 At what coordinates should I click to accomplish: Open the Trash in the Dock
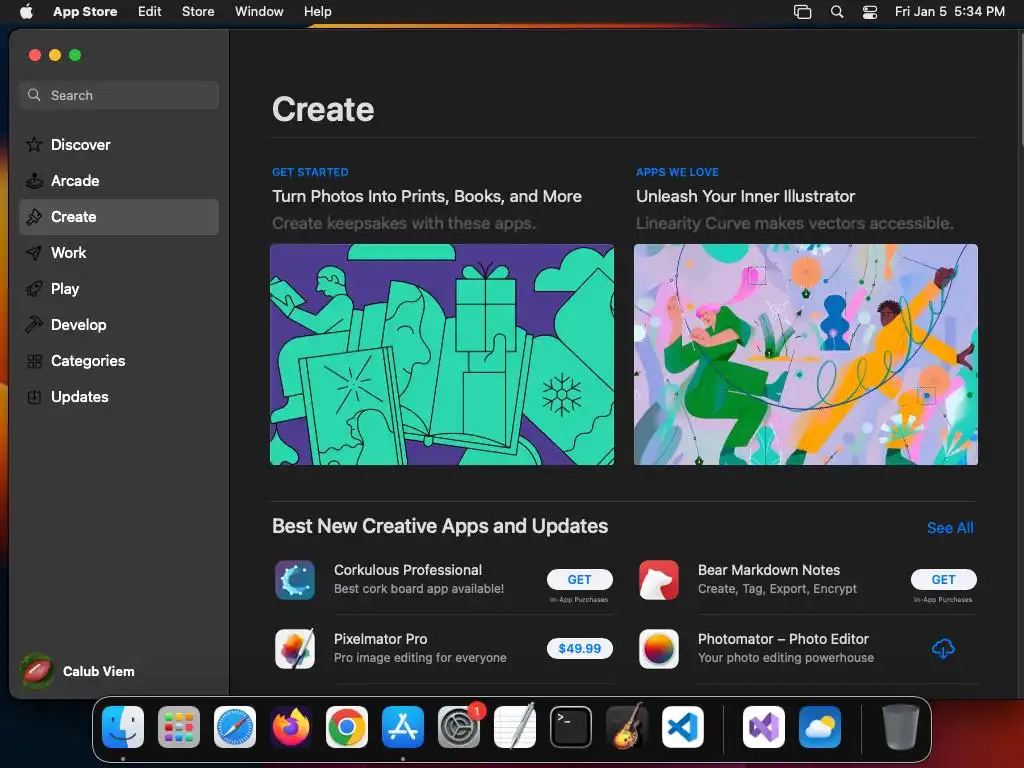[901, 727]
